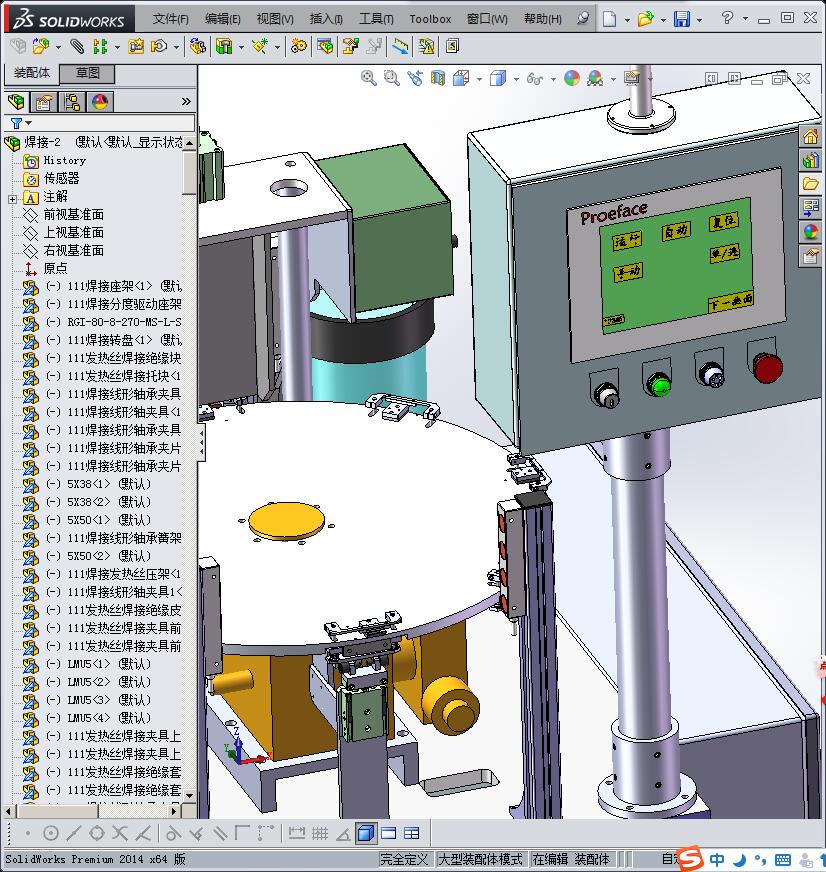Click the SolidWorks Resources home icon in the task pane
The width and height of the screenshot is (826, 872).
[x=811, y=137]
